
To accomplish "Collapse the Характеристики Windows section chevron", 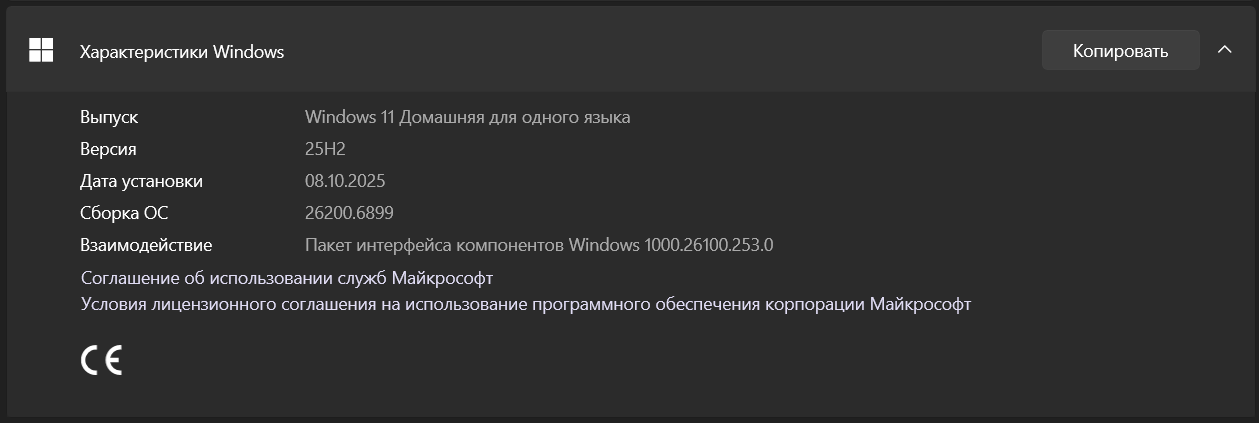I will pos(1224,50).
